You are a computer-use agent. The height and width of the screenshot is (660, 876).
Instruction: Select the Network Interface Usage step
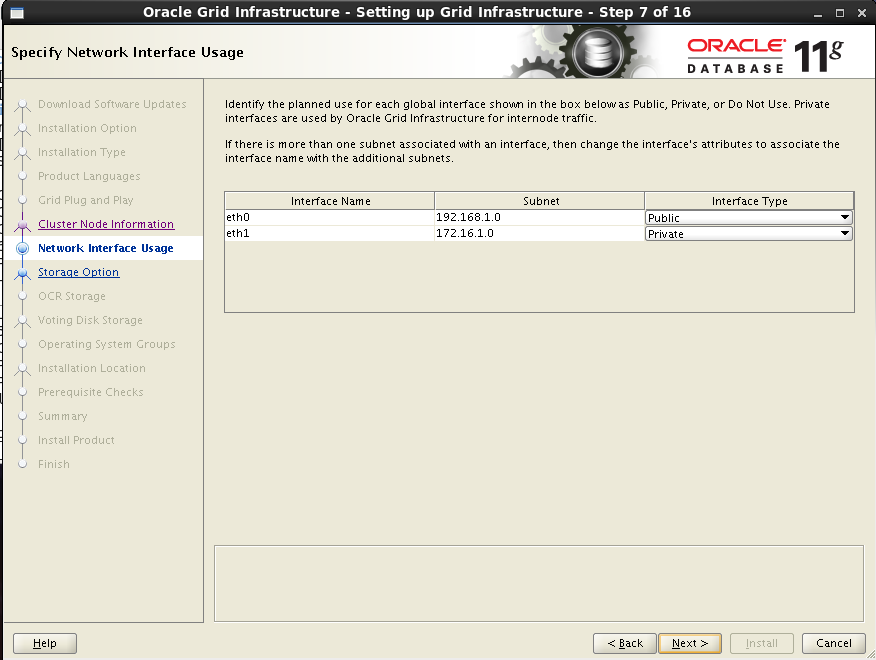(x=106, y=248)
